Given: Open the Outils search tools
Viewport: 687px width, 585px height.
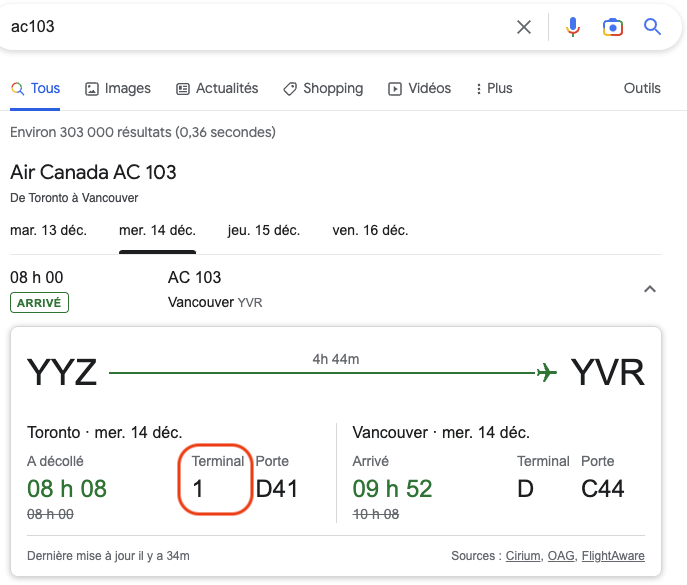Looking at the screenshot, I should [642, 88].
